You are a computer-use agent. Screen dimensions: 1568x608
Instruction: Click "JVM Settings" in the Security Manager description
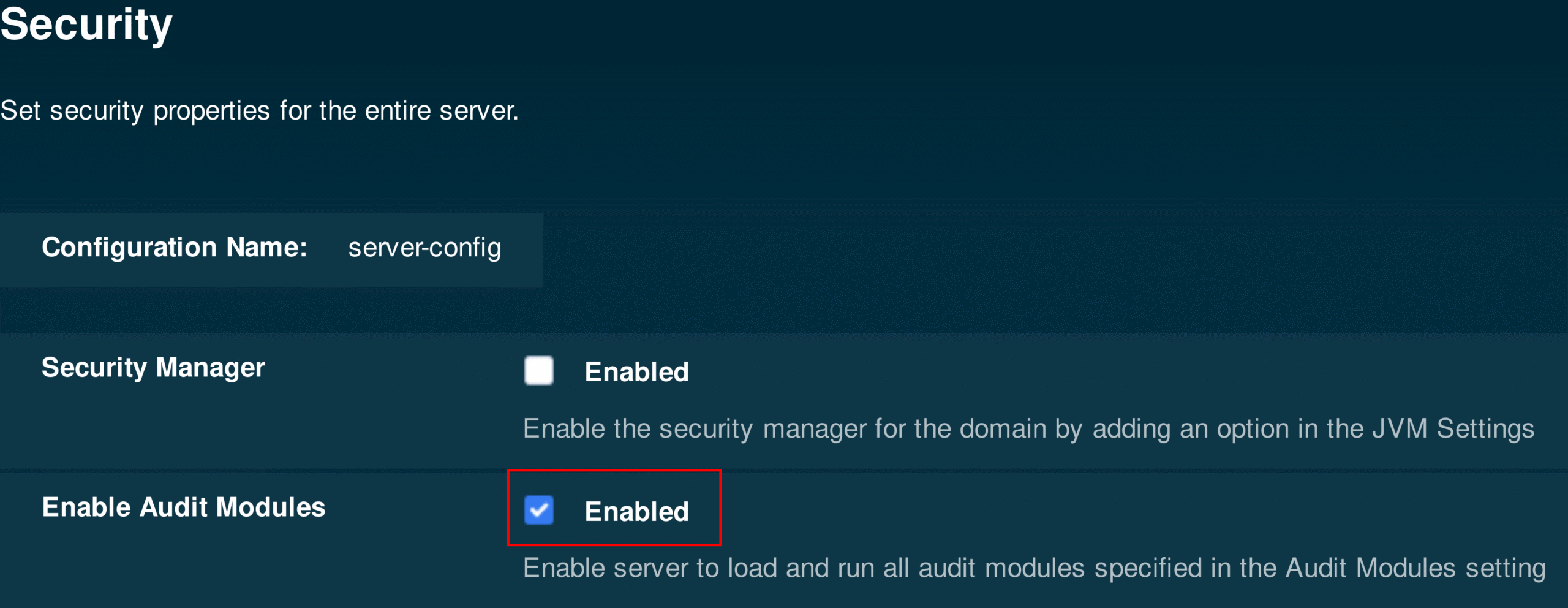click(1452, 429)
